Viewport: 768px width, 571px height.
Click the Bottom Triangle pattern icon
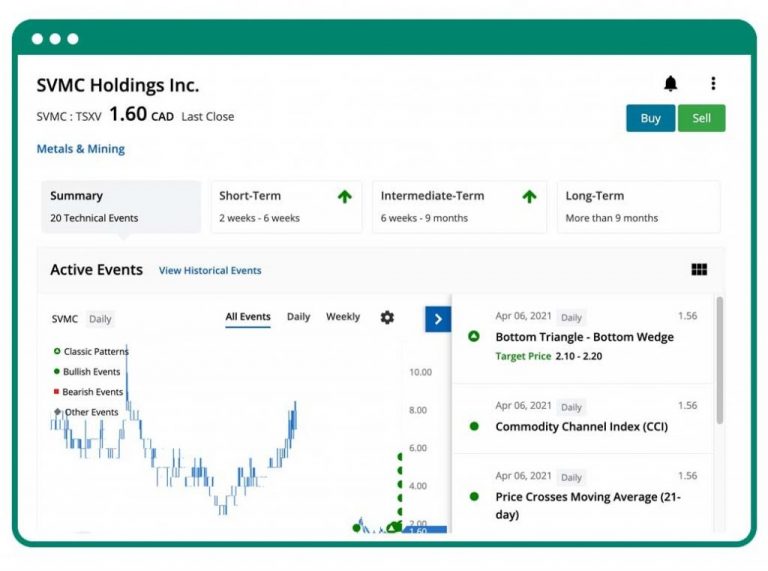coord(474,336)
